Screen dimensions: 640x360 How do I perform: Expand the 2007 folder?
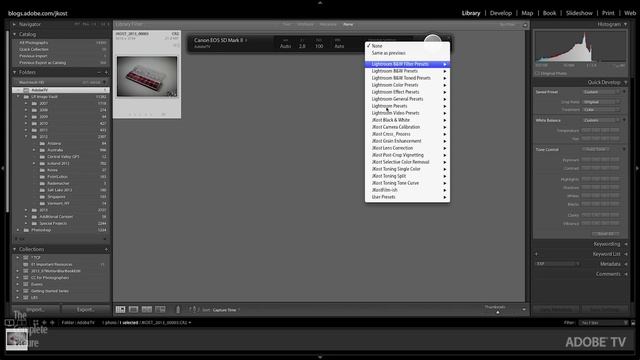[26, 104]
